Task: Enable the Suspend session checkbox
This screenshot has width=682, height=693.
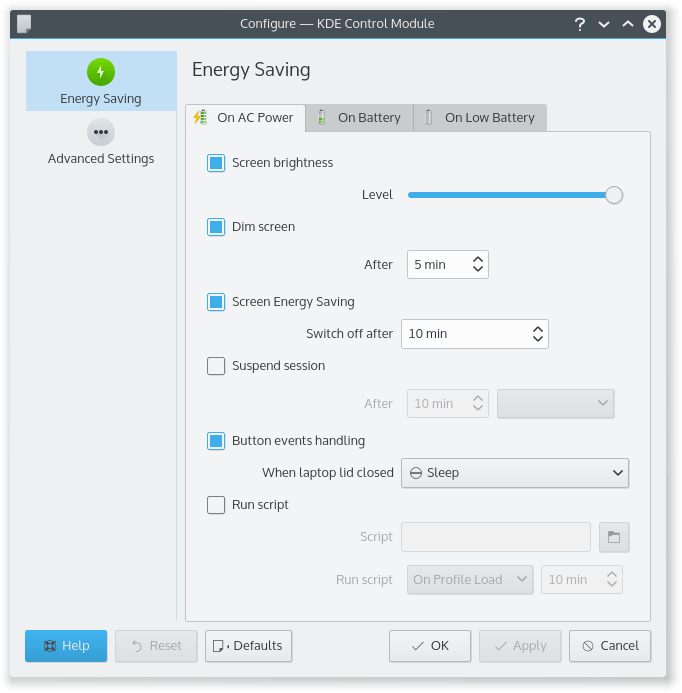Action: click(216, 366)
